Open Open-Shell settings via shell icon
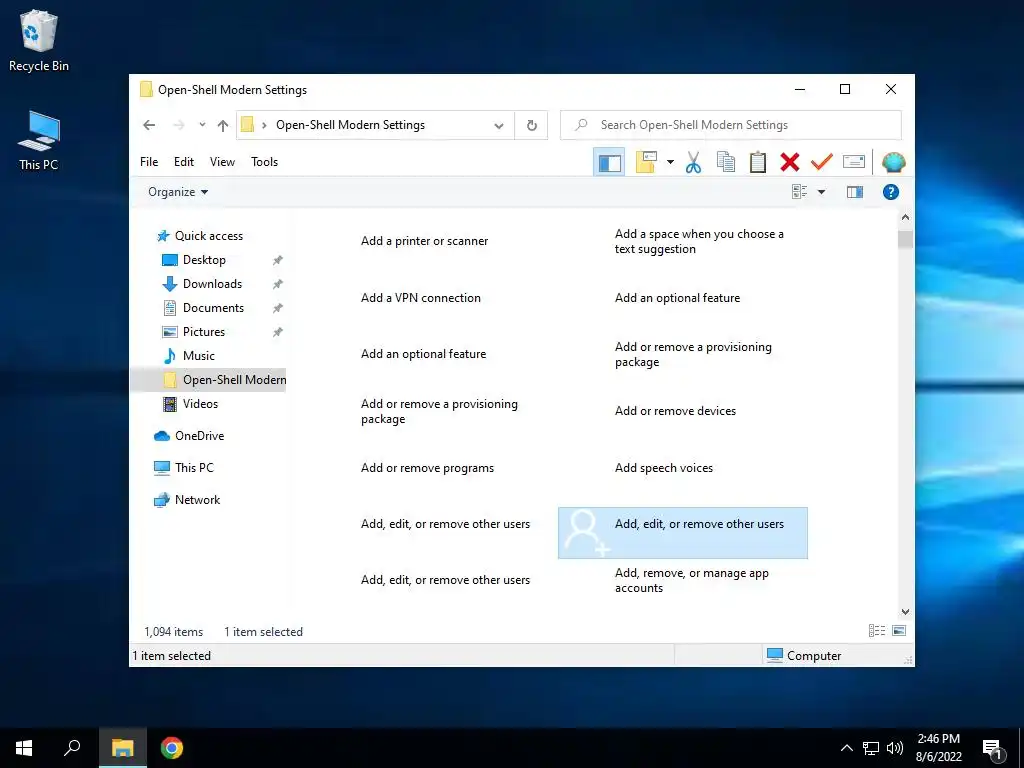The height and width of the screenshot is (768, 1024). tap(893, 162)
